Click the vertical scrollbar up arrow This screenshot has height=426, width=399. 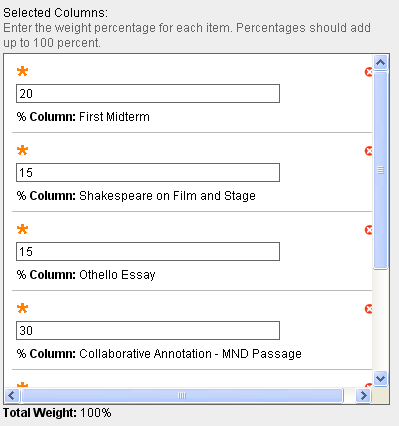tap(380, 63)
